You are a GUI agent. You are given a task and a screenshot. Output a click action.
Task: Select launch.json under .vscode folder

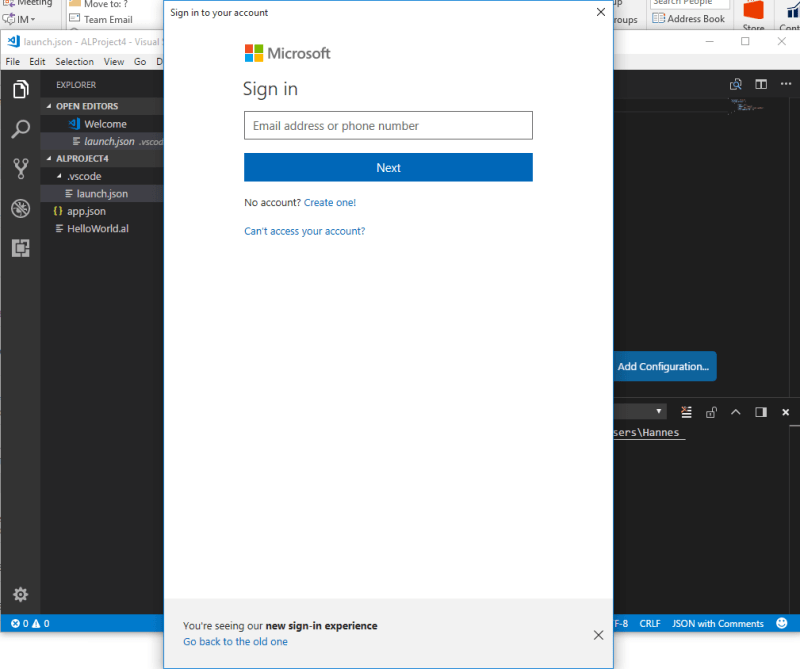[x=102, y=194]
